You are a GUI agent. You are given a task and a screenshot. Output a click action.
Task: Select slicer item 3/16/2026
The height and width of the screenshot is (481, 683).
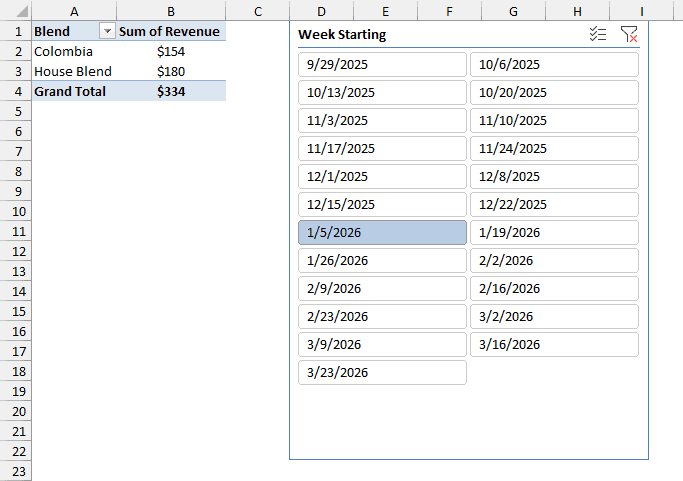[x=554, y=345]
